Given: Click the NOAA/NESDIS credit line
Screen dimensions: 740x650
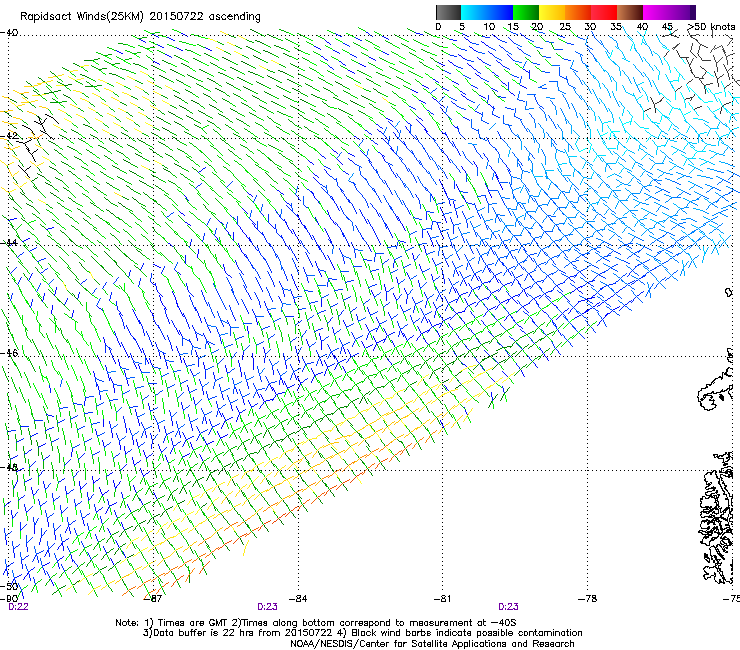Looking at the screenshot, I should click(x=432, y=643).
